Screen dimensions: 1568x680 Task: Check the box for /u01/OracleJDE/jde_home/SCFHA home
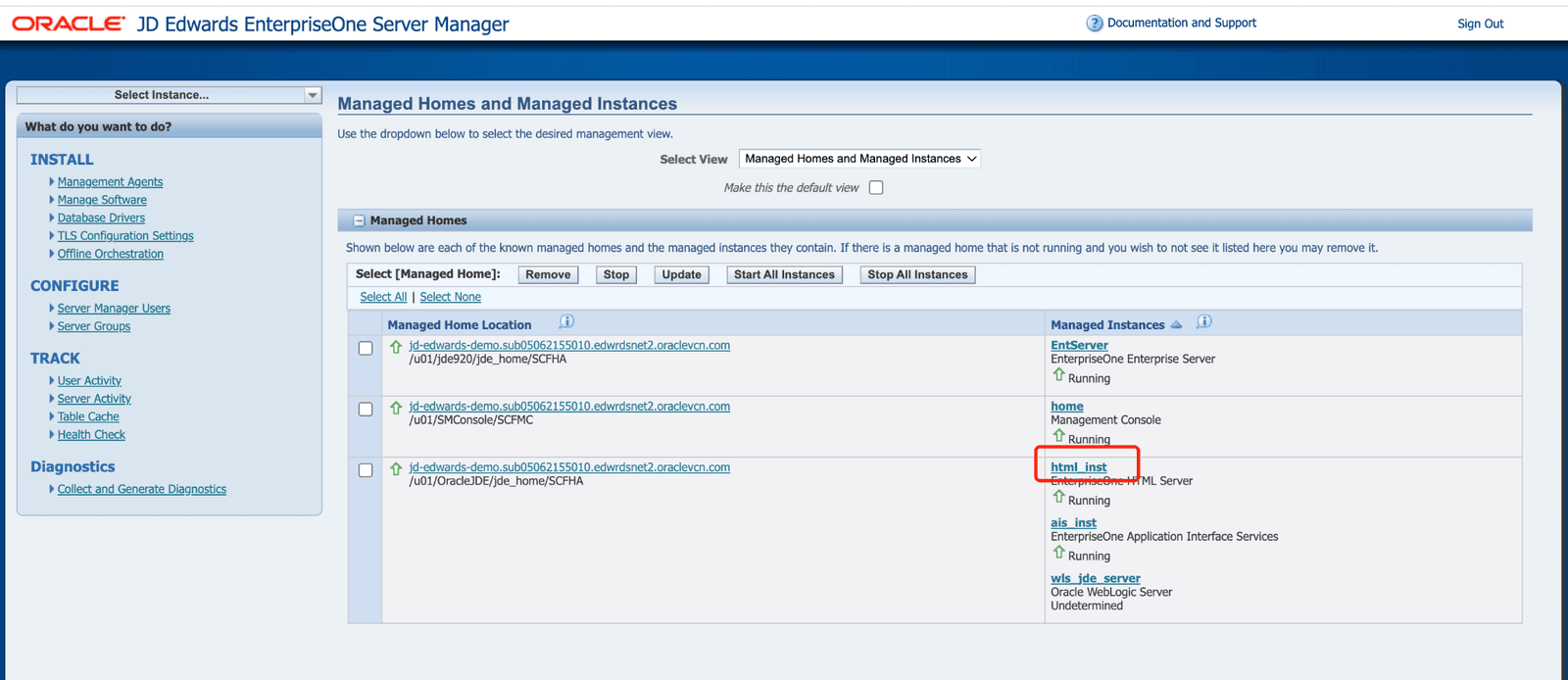366,469
